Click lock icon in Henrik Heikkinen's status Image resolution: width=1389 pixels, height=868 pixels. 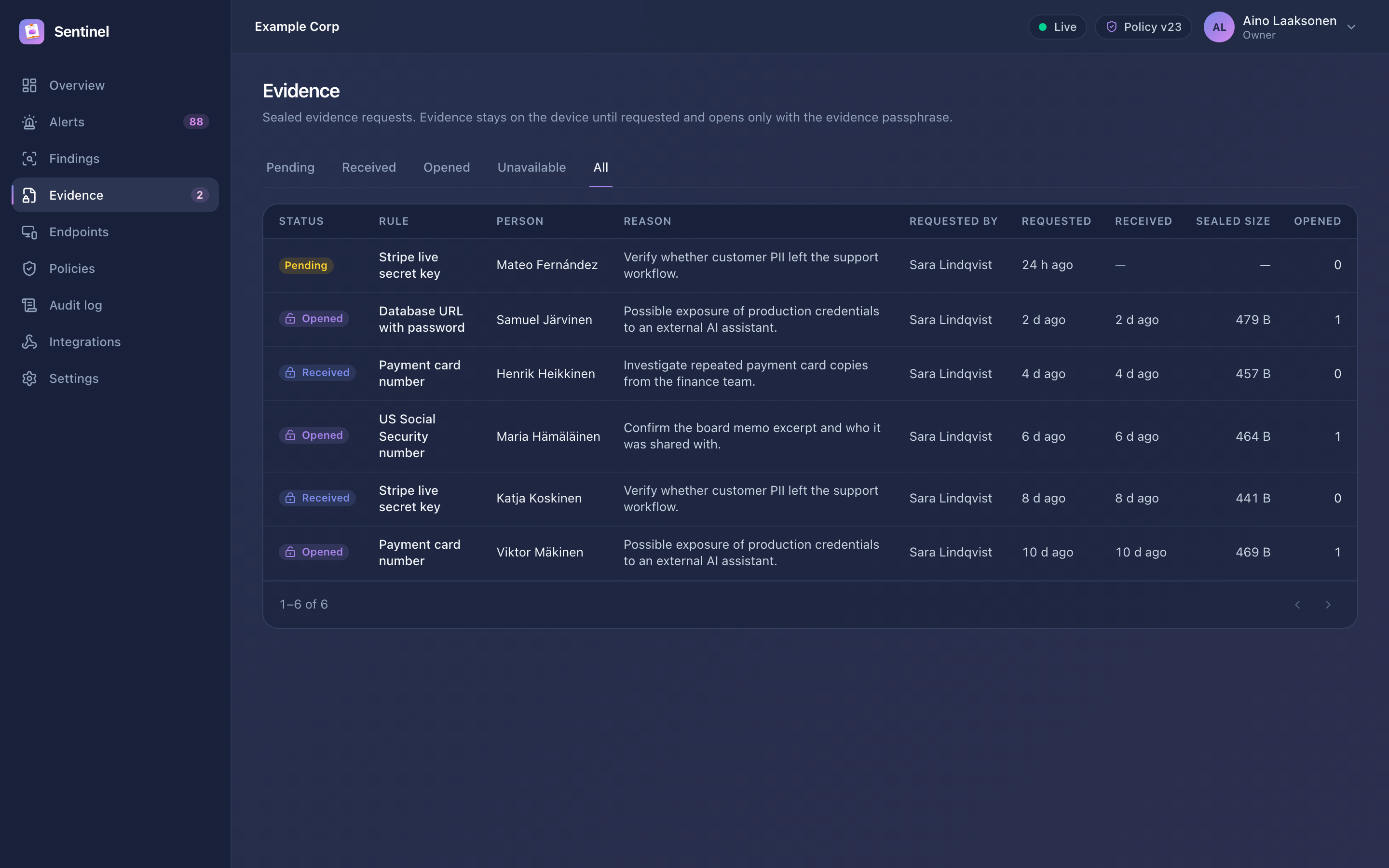(x=290, y=373)
